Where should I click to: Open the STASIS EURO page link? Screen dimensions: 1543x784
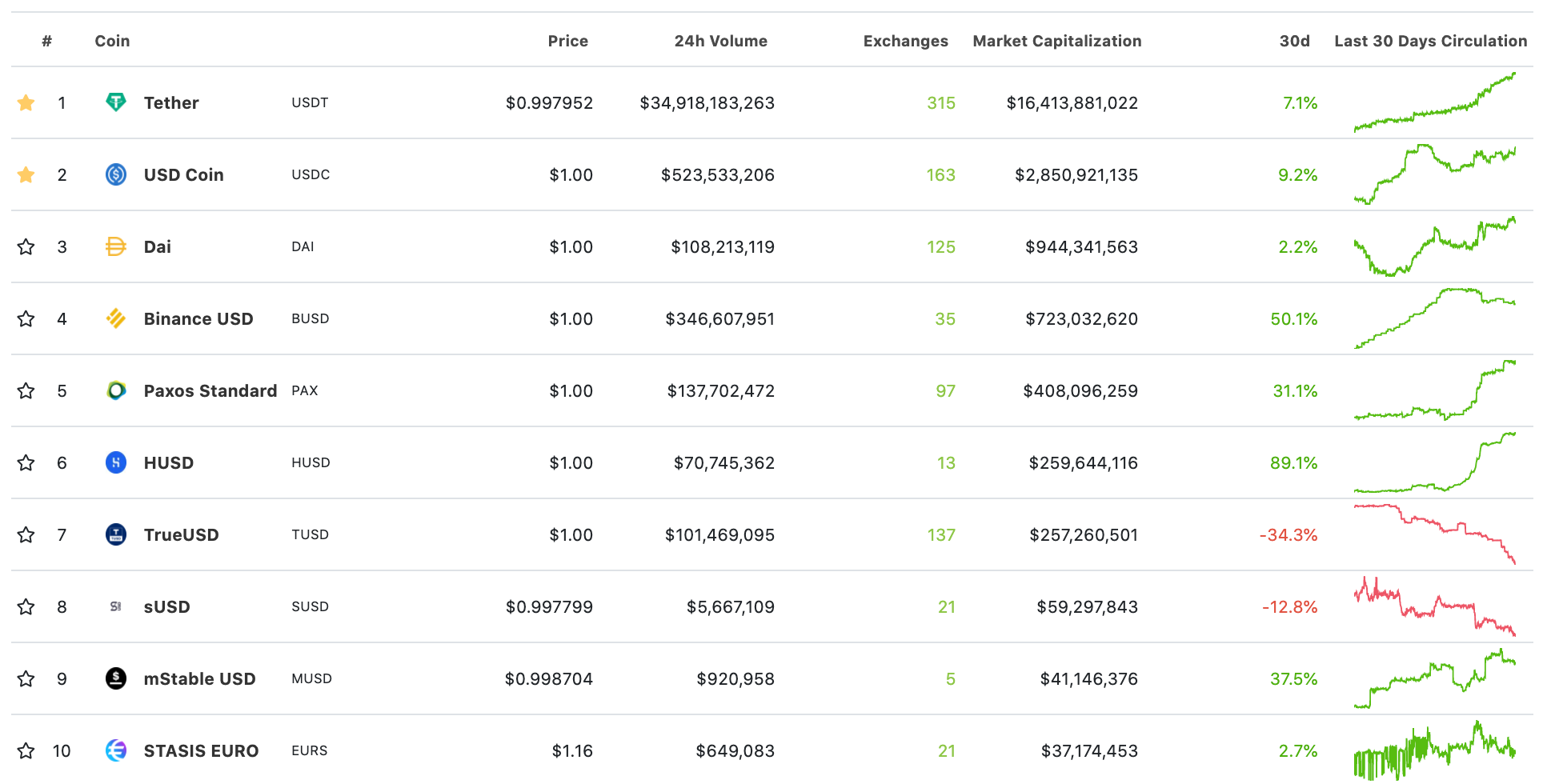pyautogui.click(x=202, y=750)
